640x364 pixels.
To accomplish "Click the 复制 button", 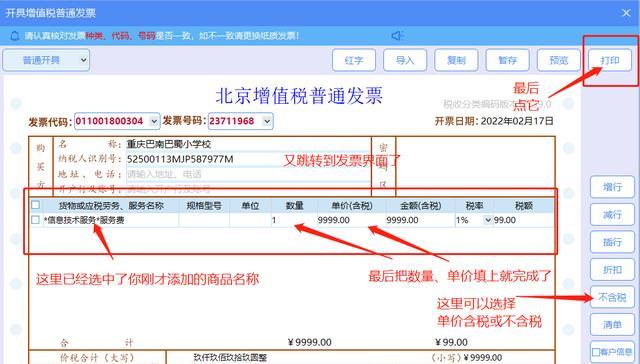I will tap(456, 60).
